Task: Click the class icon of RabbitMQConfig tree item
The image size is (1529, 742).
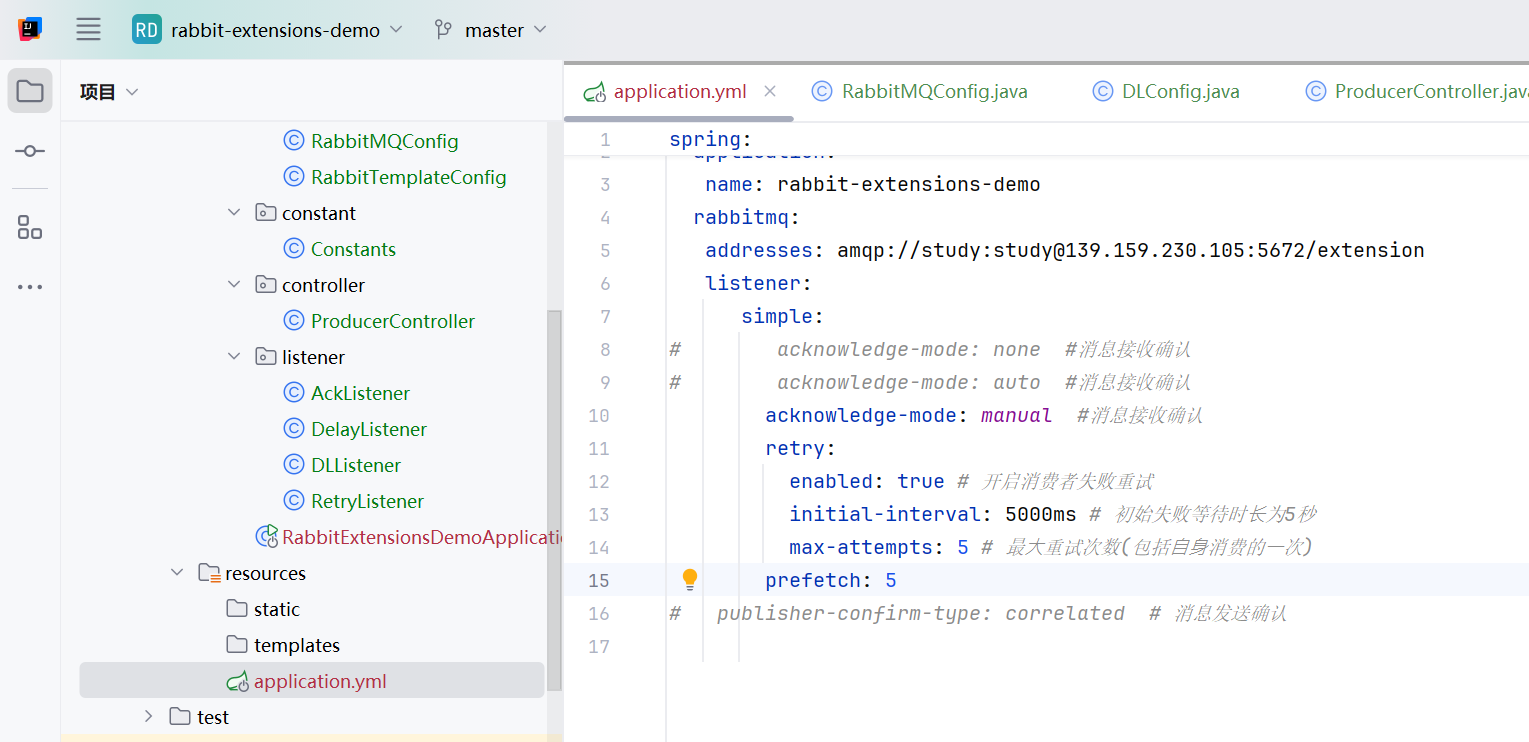Action: coord(294,141)
